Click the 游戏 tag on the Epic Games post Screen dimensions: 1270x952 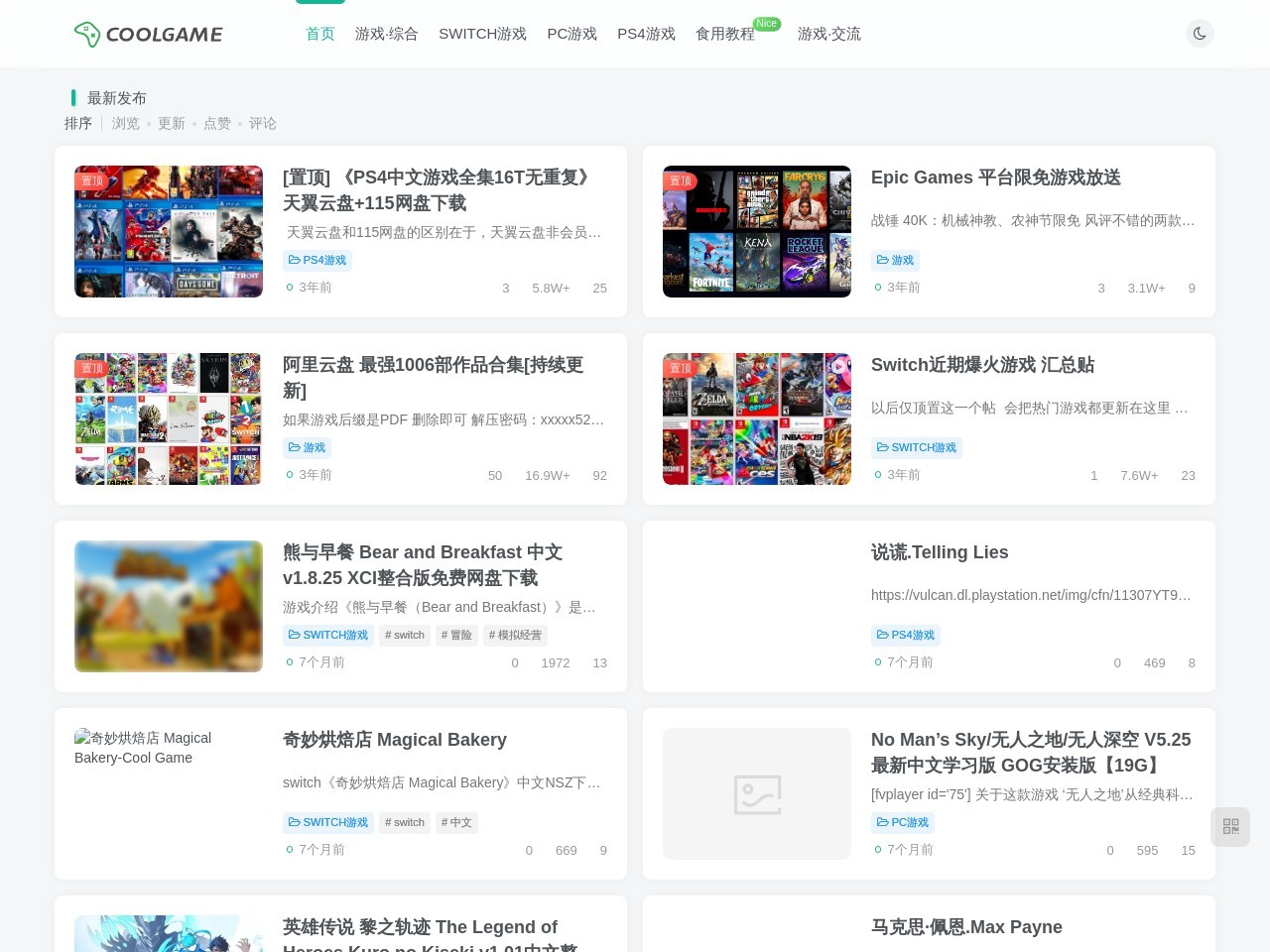pos(896,261)
